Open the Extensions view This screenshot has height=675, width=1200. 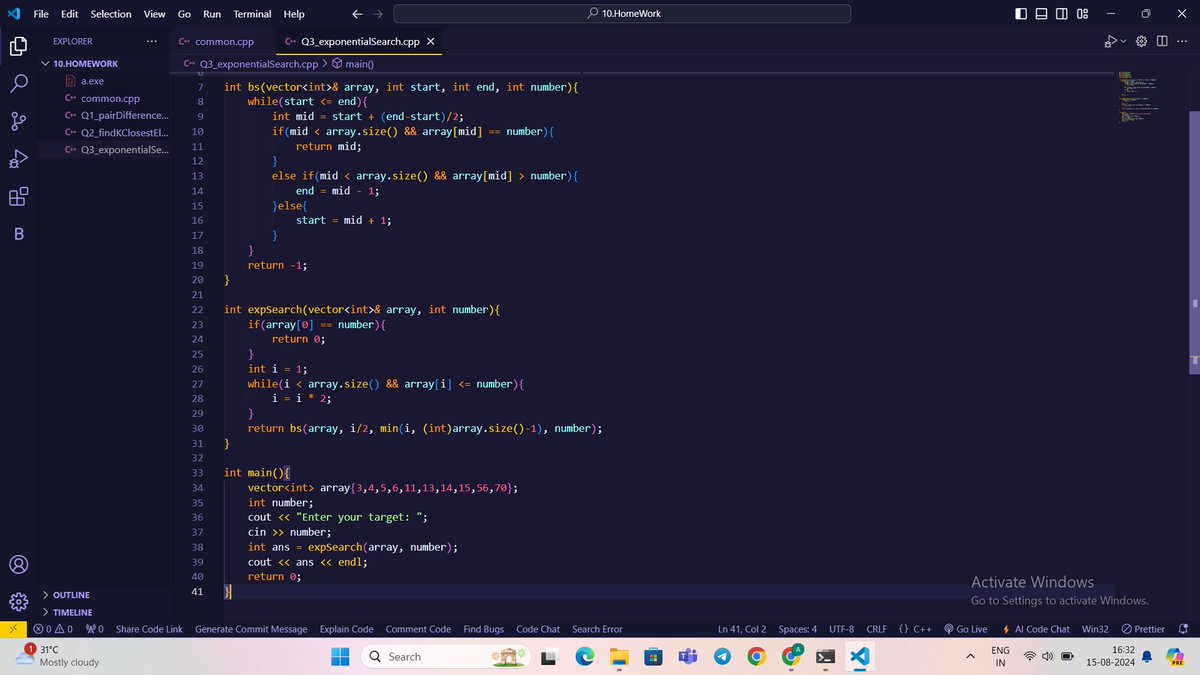click(18, 197)
